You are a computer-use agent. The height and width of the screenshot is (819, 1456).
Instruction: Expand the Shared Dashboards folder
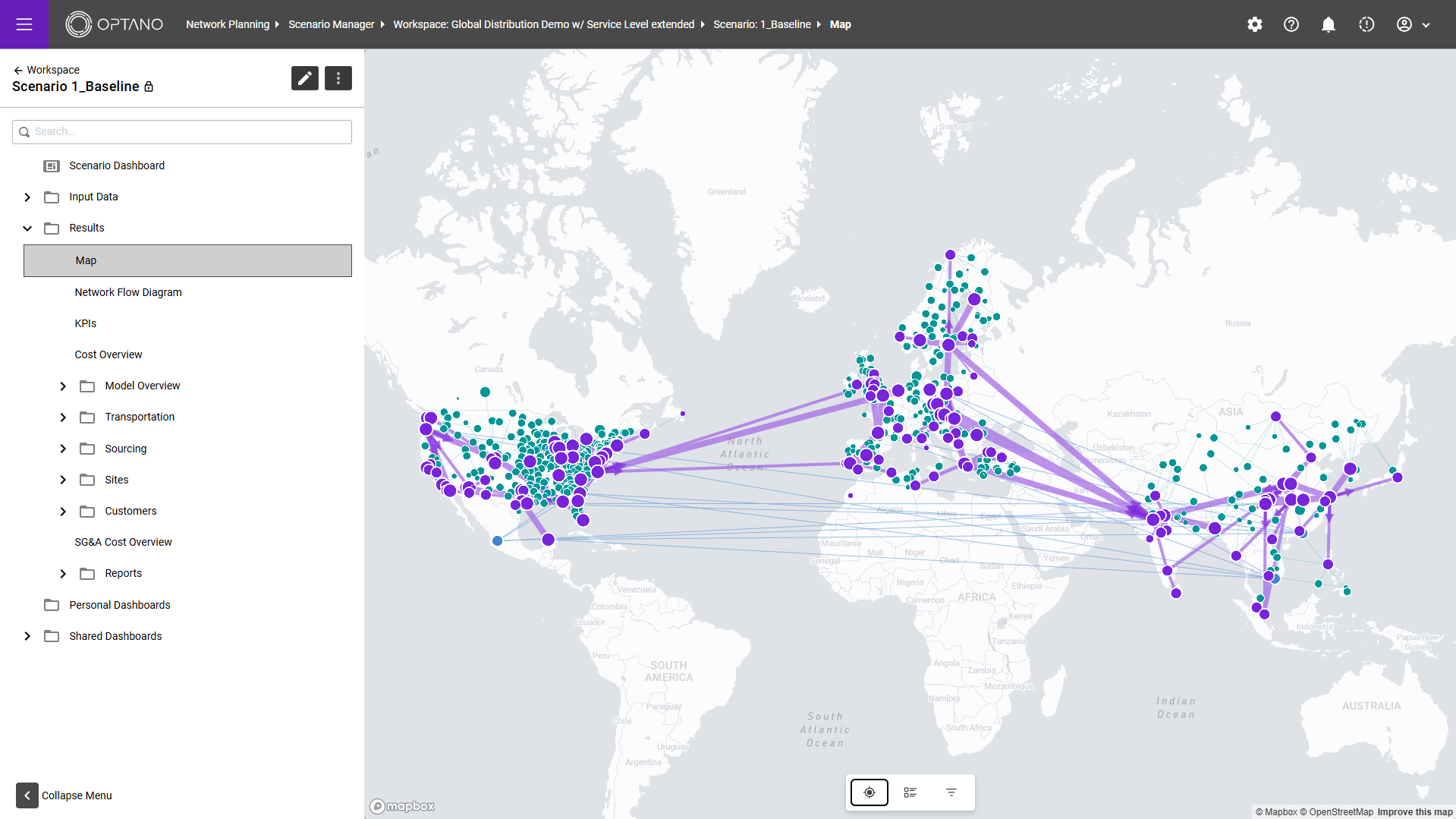point(27,636)
